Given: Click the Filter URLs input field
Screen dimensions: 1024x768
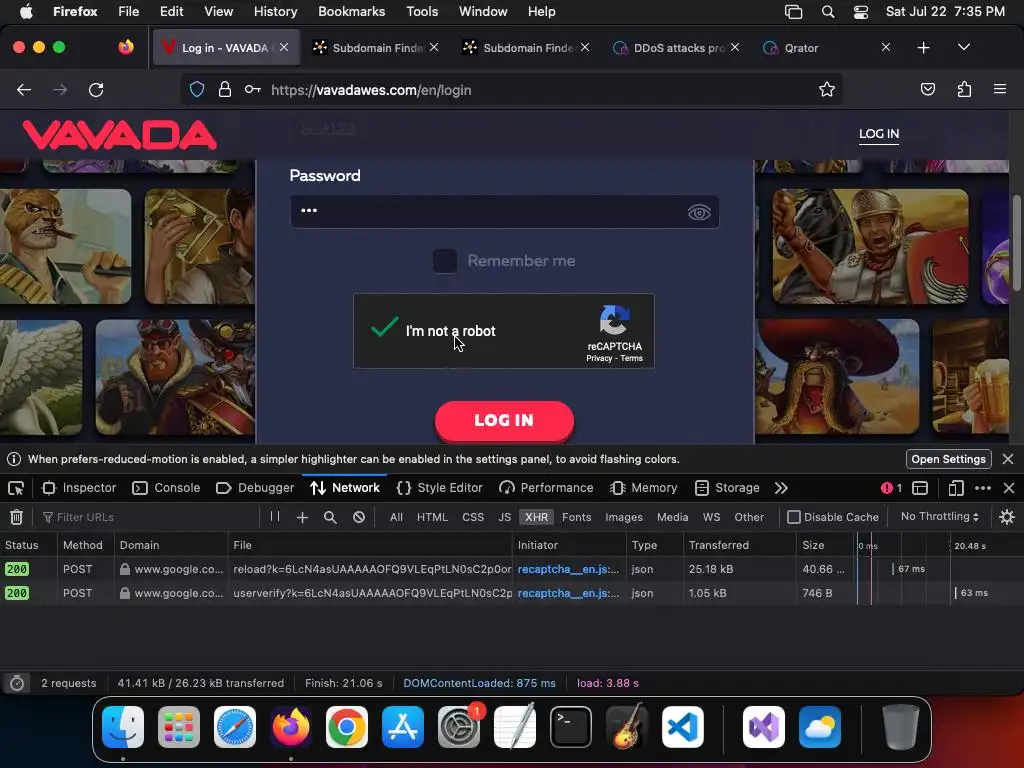Looking at the screenshot, I should click(150, 517).
